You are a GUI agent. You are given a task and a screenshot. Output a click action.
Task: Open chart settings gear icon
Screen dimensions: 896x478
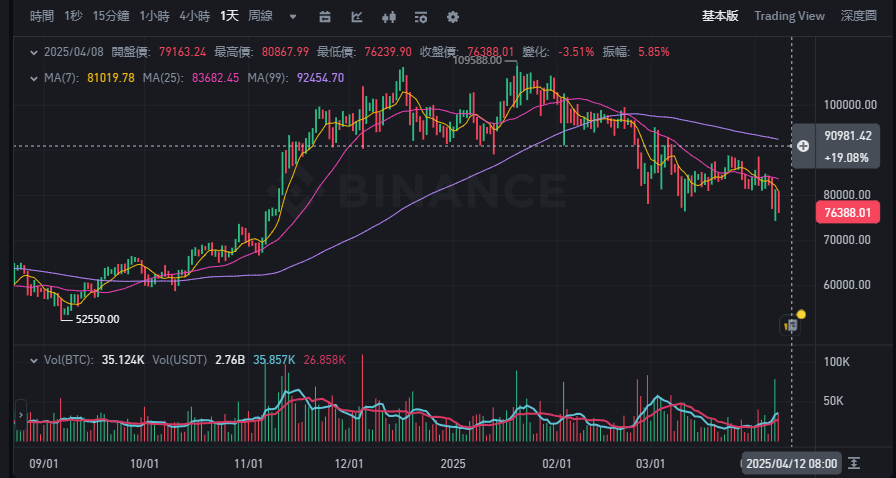[453, 17]
